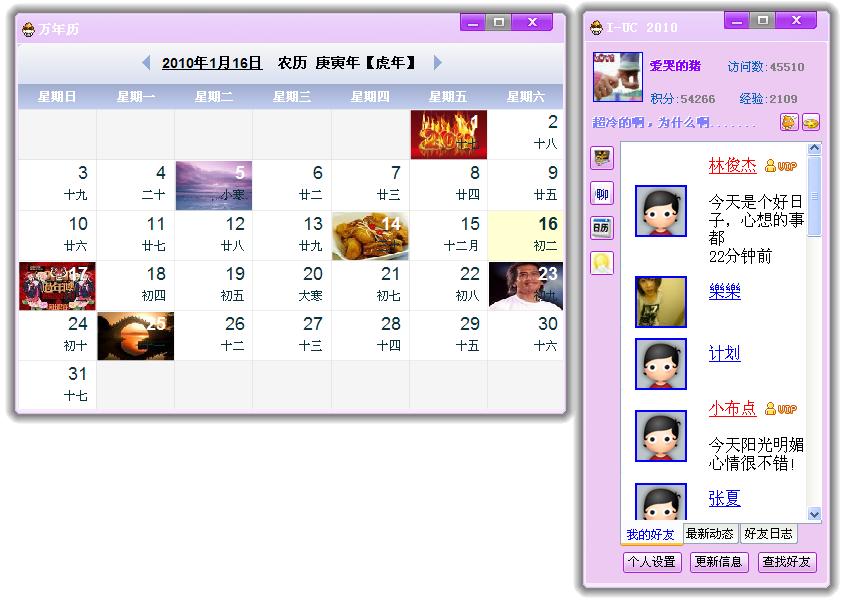Image resolution: width=843 pixels, height=600 pixels.
Task: Minimize the 万年历 calendar window
Action: click(473, 23)
